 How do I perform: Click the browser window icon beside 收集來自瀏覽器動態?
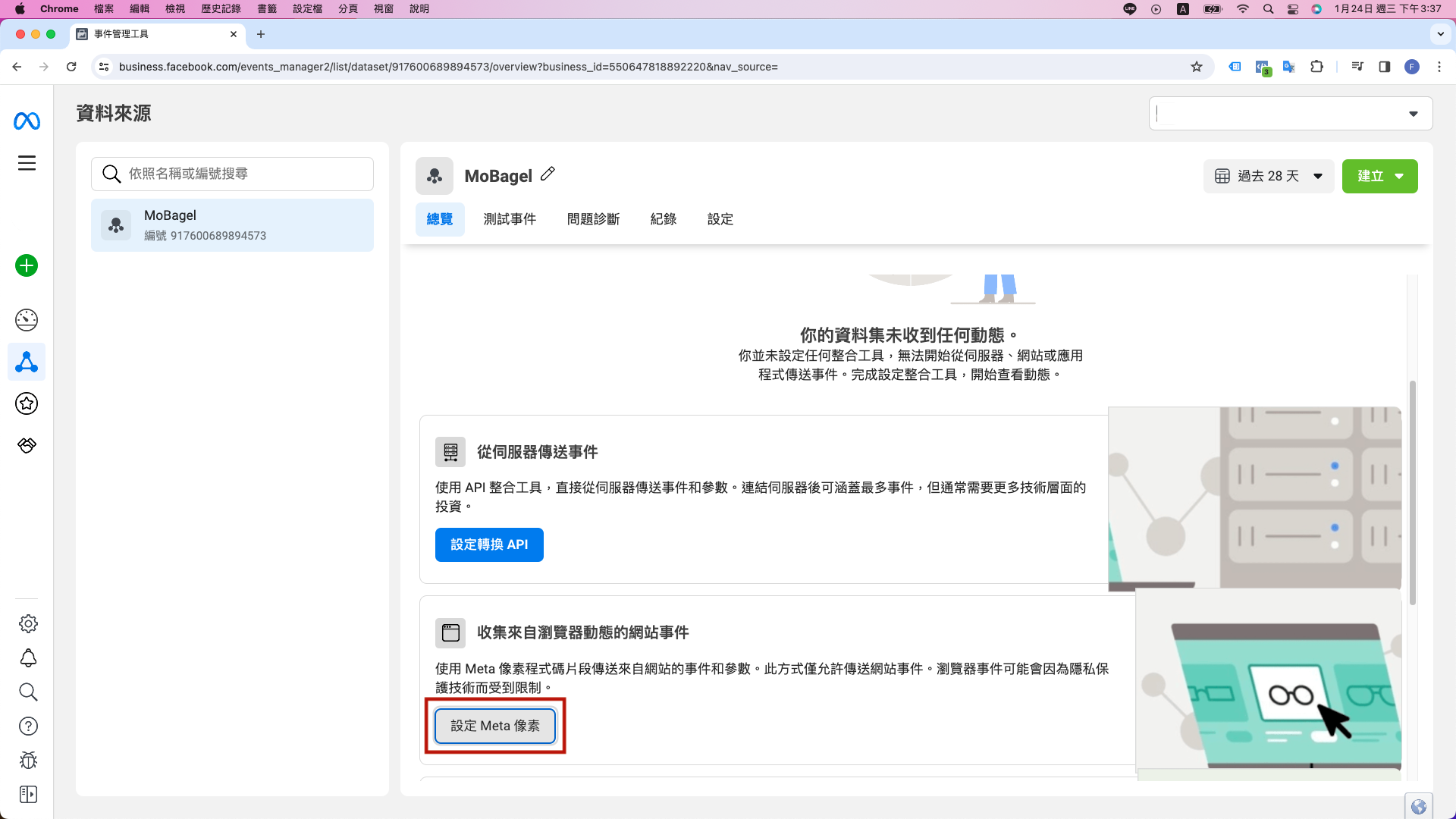pyautogui.click(x=450, y=632)
